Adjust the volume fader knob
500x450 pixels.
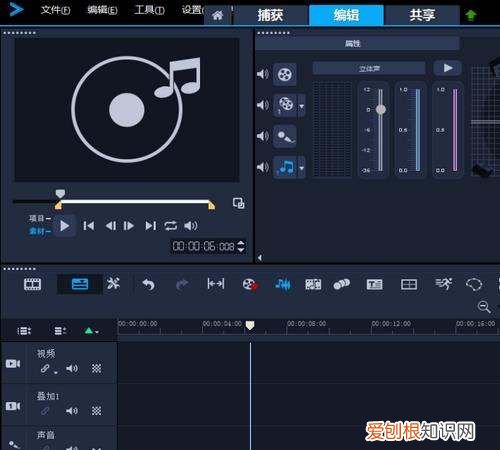[x=381, y=109]
